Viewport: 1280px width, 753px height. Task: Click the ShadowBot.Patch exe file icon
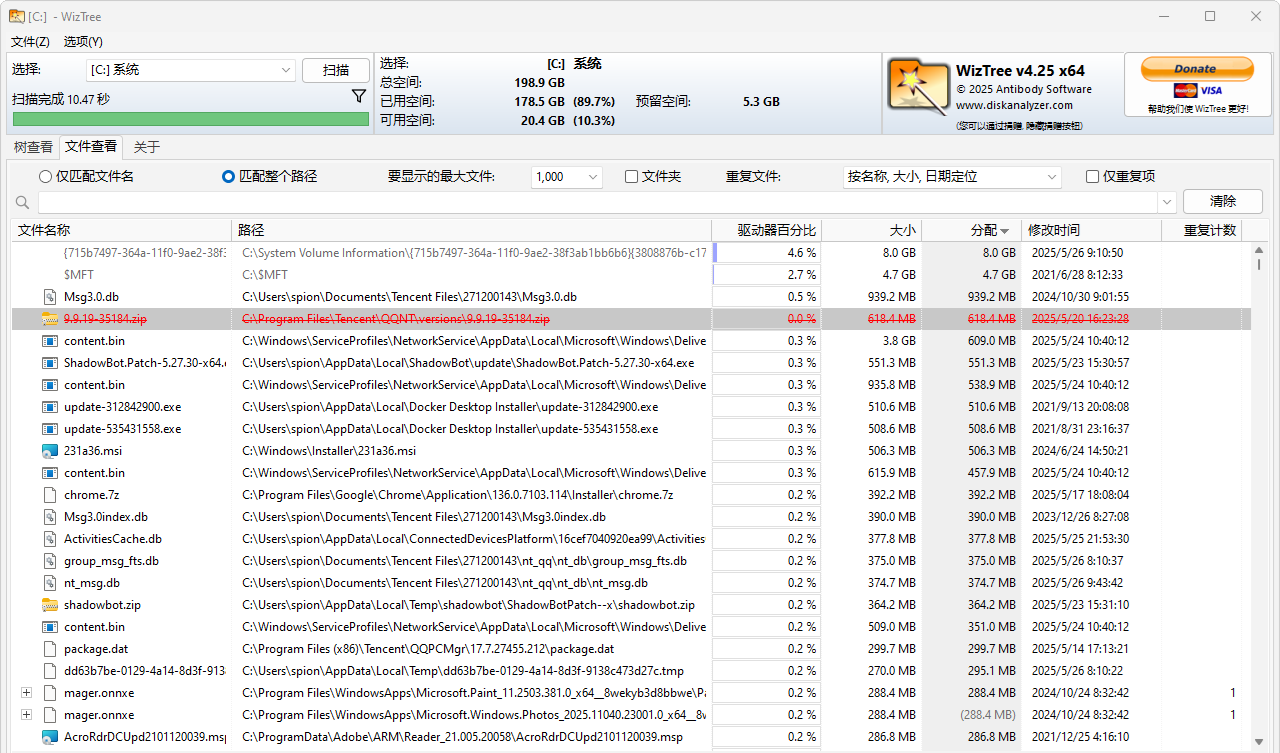tap(50, 363)
